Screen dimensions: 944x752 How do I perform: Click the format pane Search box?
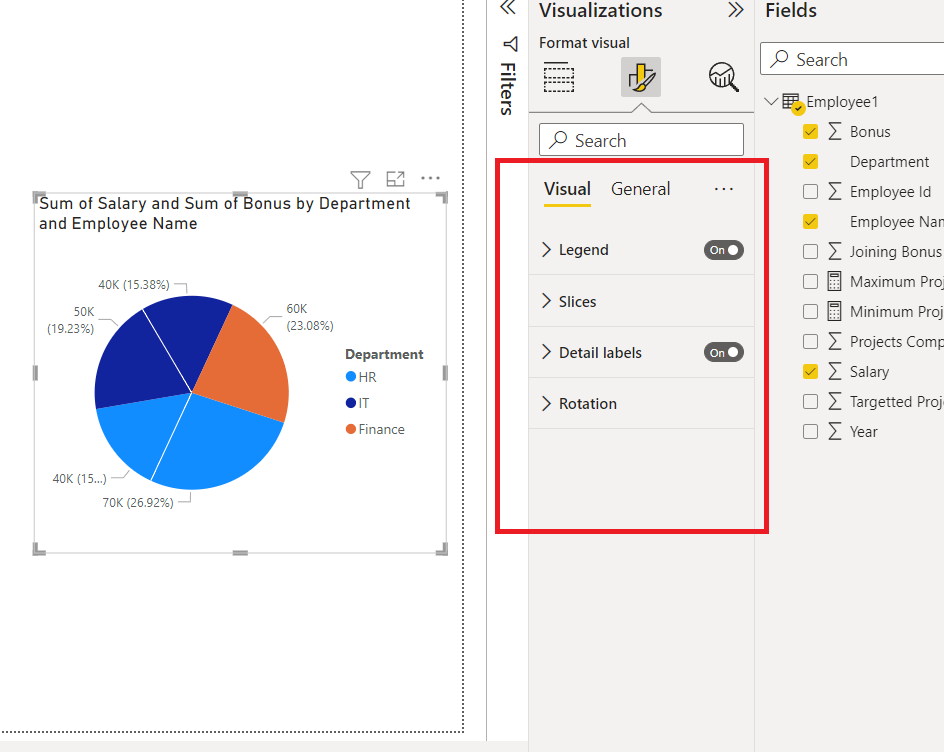click(x=641, y=140)
